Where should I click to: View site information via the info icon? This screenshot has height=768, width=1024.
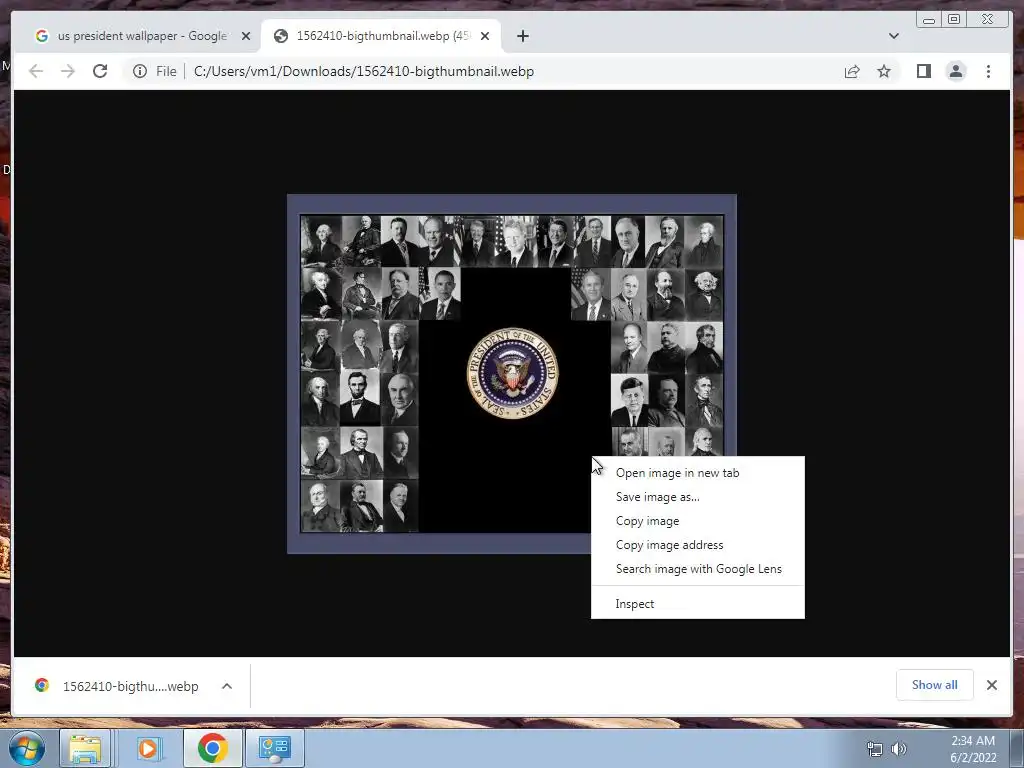click(x=140, y=71)
